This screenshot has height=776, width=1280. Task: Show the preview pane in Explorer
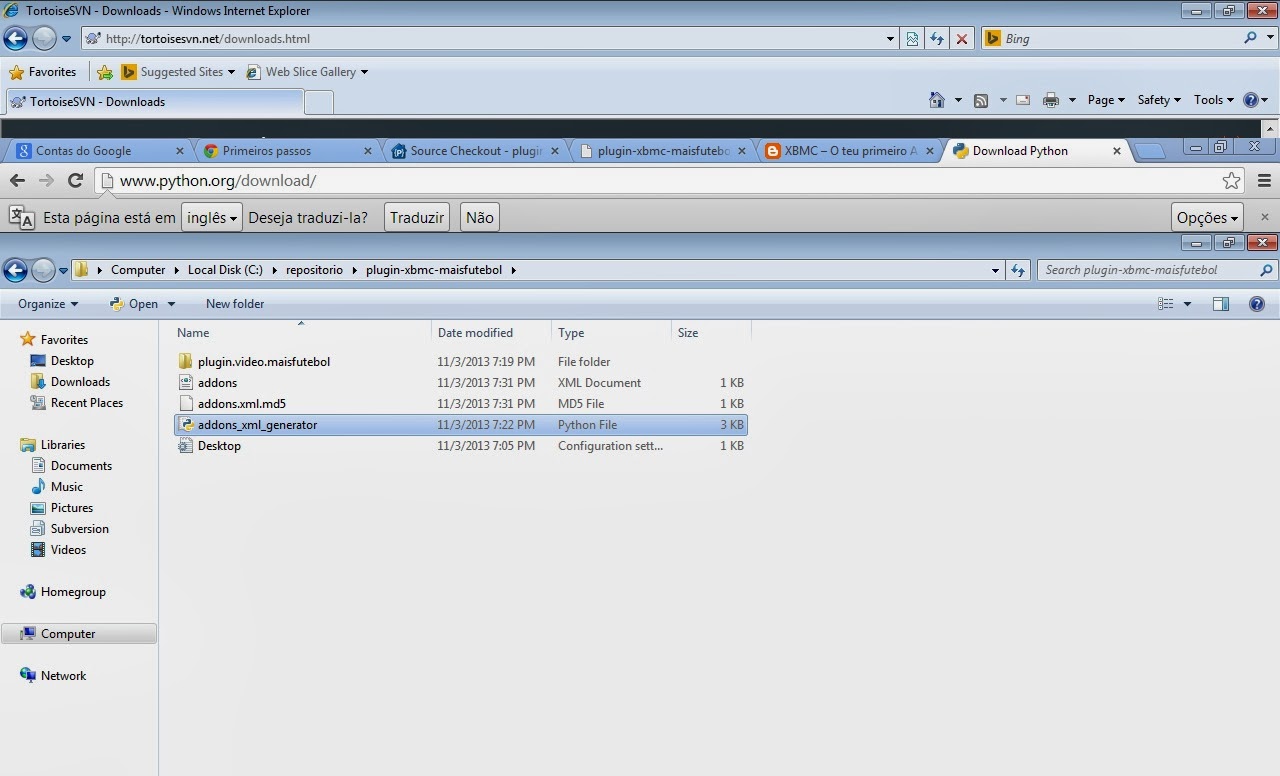tap(1220, 303)
